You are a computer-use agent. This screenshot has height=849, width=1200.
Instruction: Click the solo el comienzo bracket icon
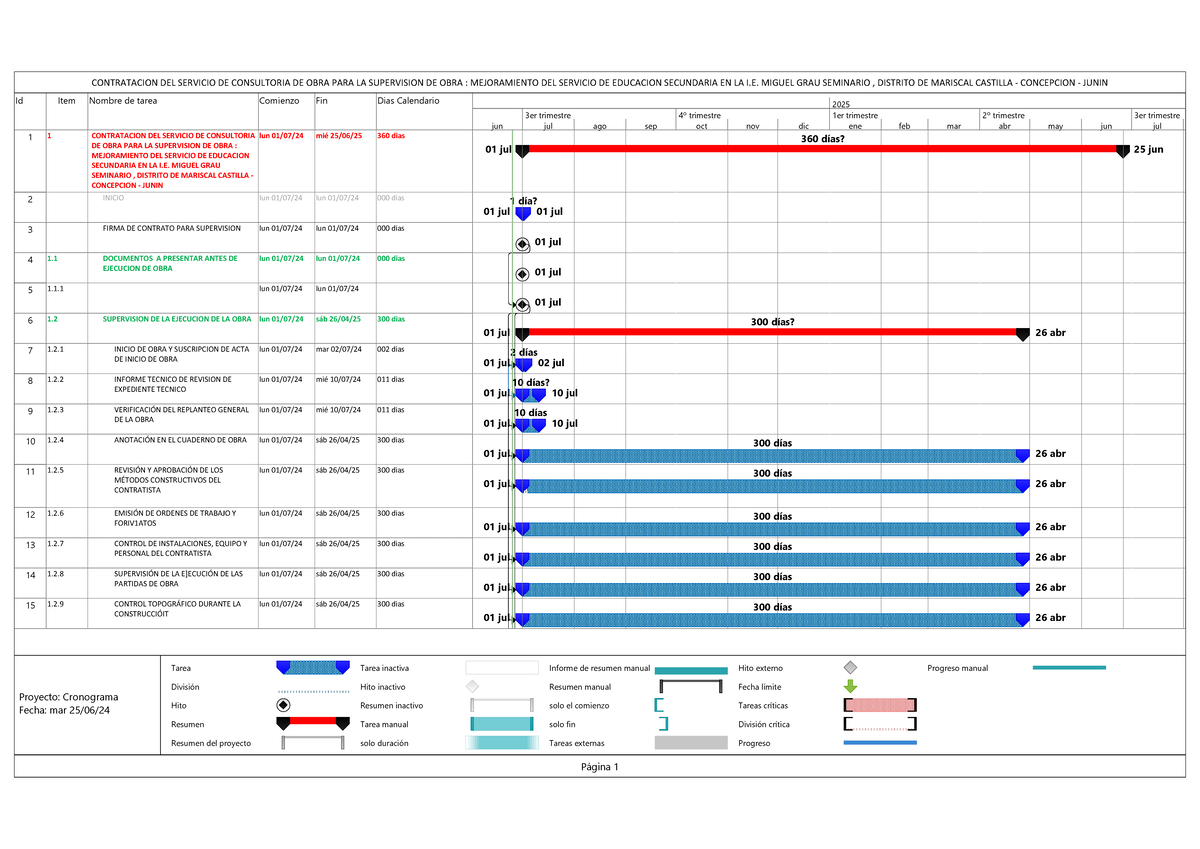[x=660, y=705]
